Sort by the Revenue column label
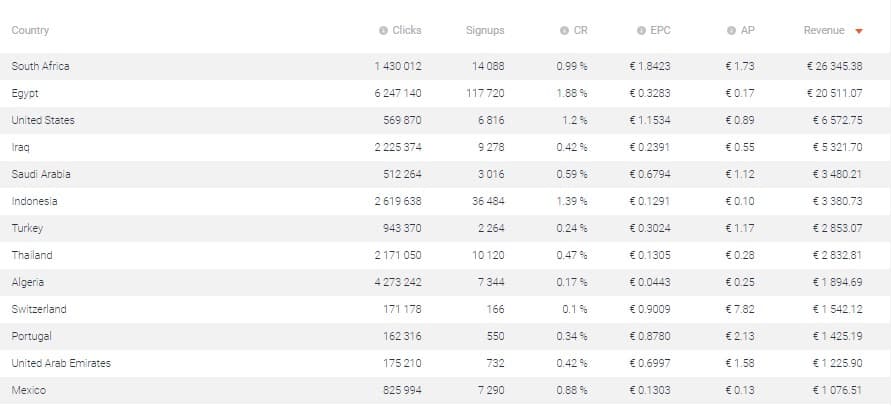This screenshot has height=406, width=891. (x=824, y=31)
